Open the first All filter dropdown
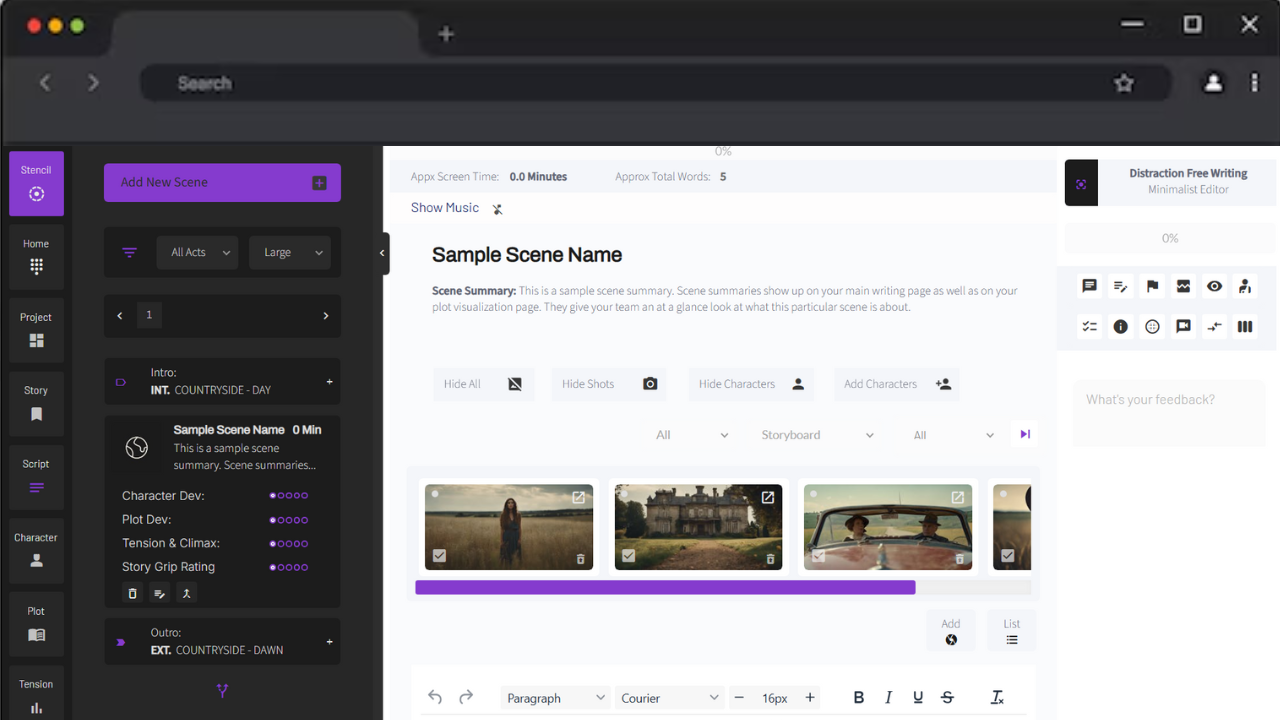 pos(692,435)
